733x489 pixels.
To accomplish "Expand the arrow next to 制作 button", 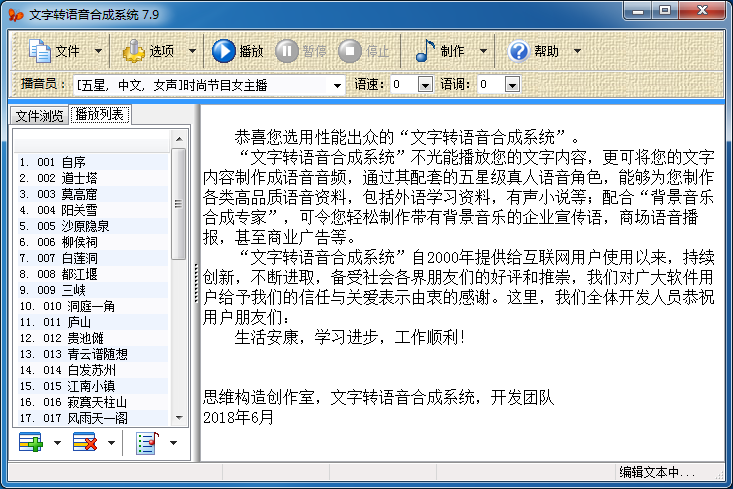I will [483, 51].
